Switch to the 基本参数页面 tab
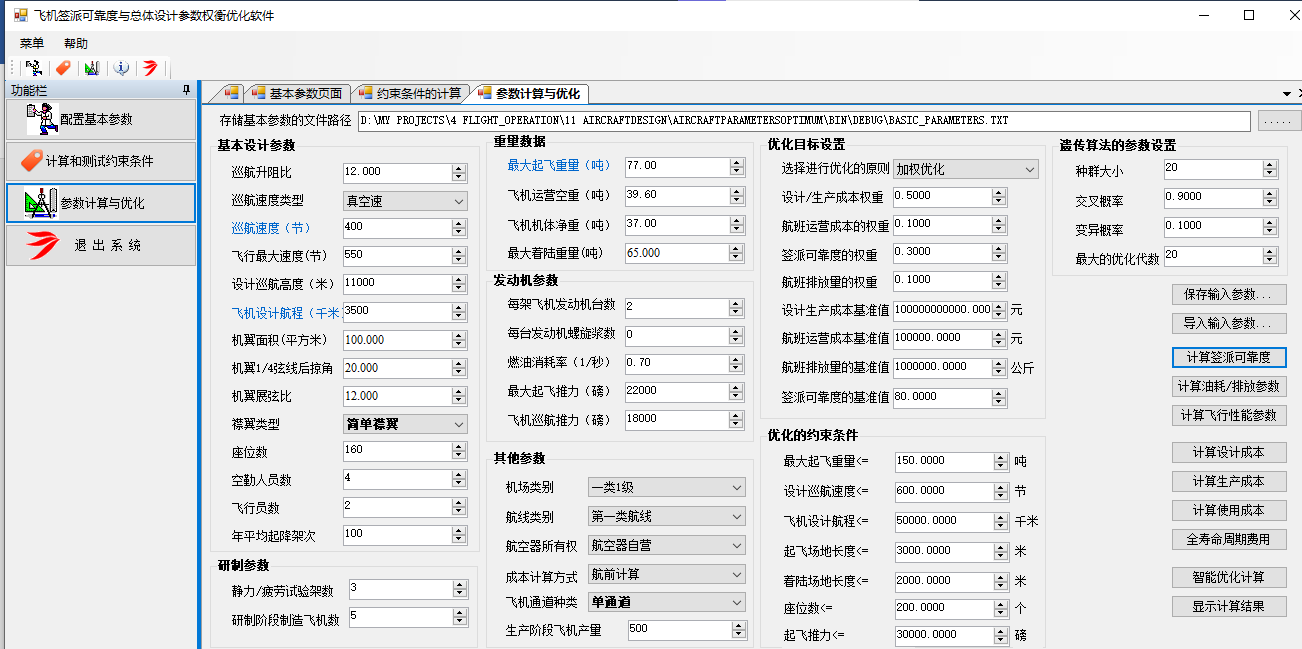1302x649 pixels. point(297,94)
